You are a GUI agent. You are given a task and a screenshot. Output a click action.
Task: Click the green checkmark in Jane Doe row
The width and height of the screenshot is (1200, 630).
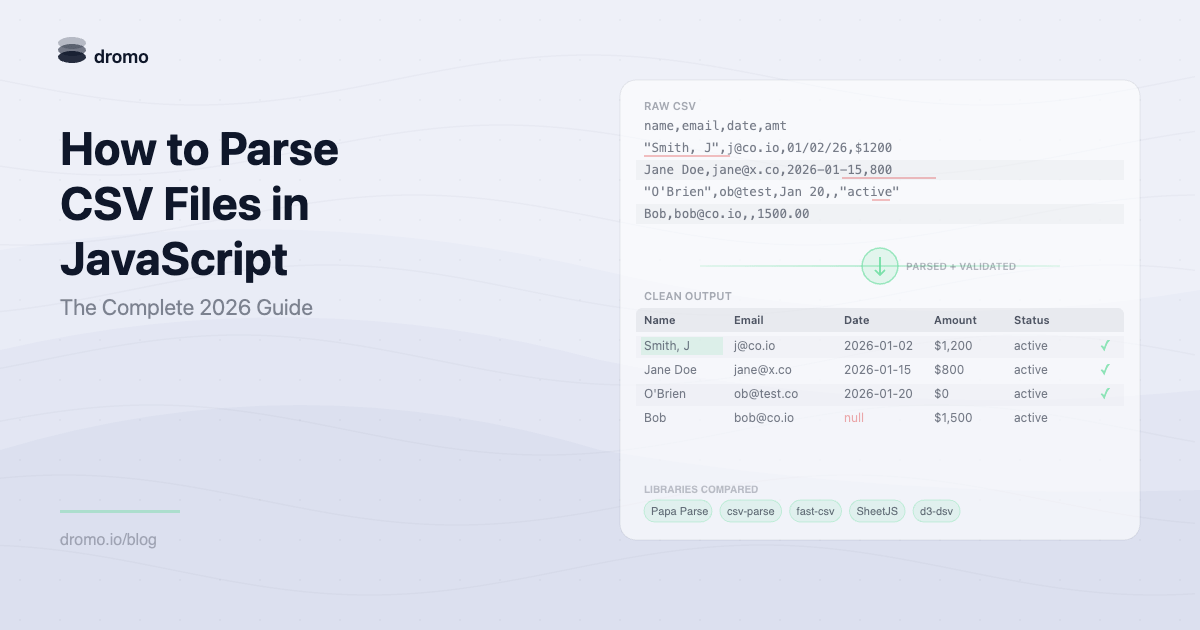point(1105,370)
